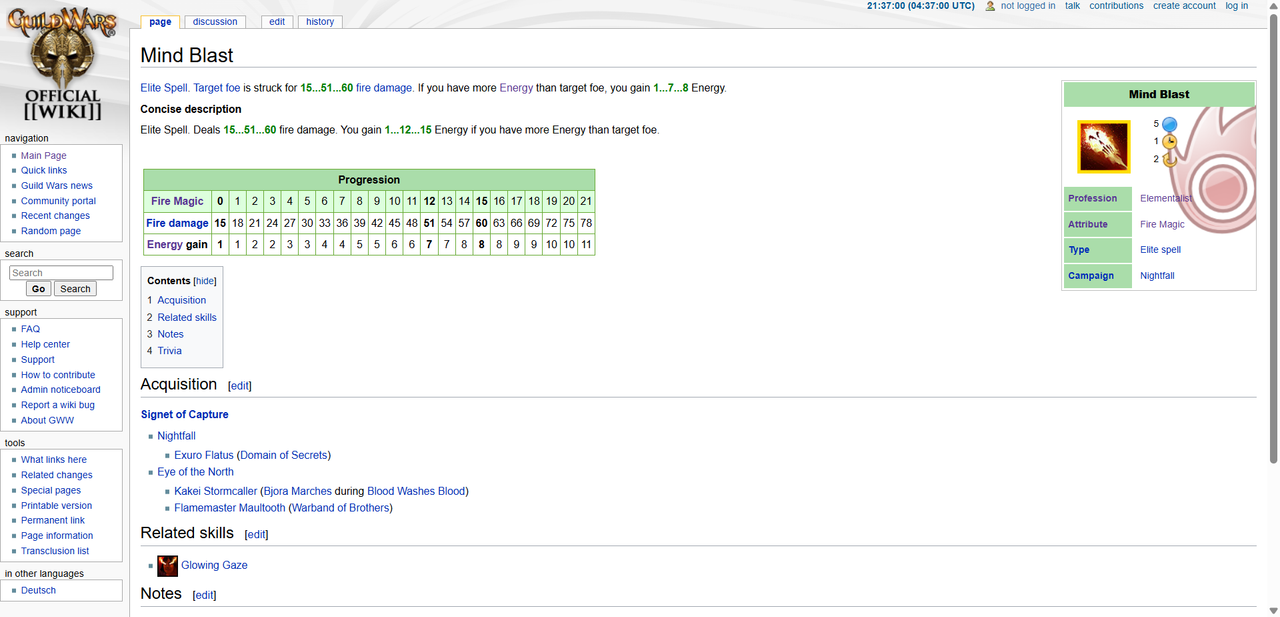Select the page tab
The height and width of the screenshot is (617, 1280).
tap(160, 21)
